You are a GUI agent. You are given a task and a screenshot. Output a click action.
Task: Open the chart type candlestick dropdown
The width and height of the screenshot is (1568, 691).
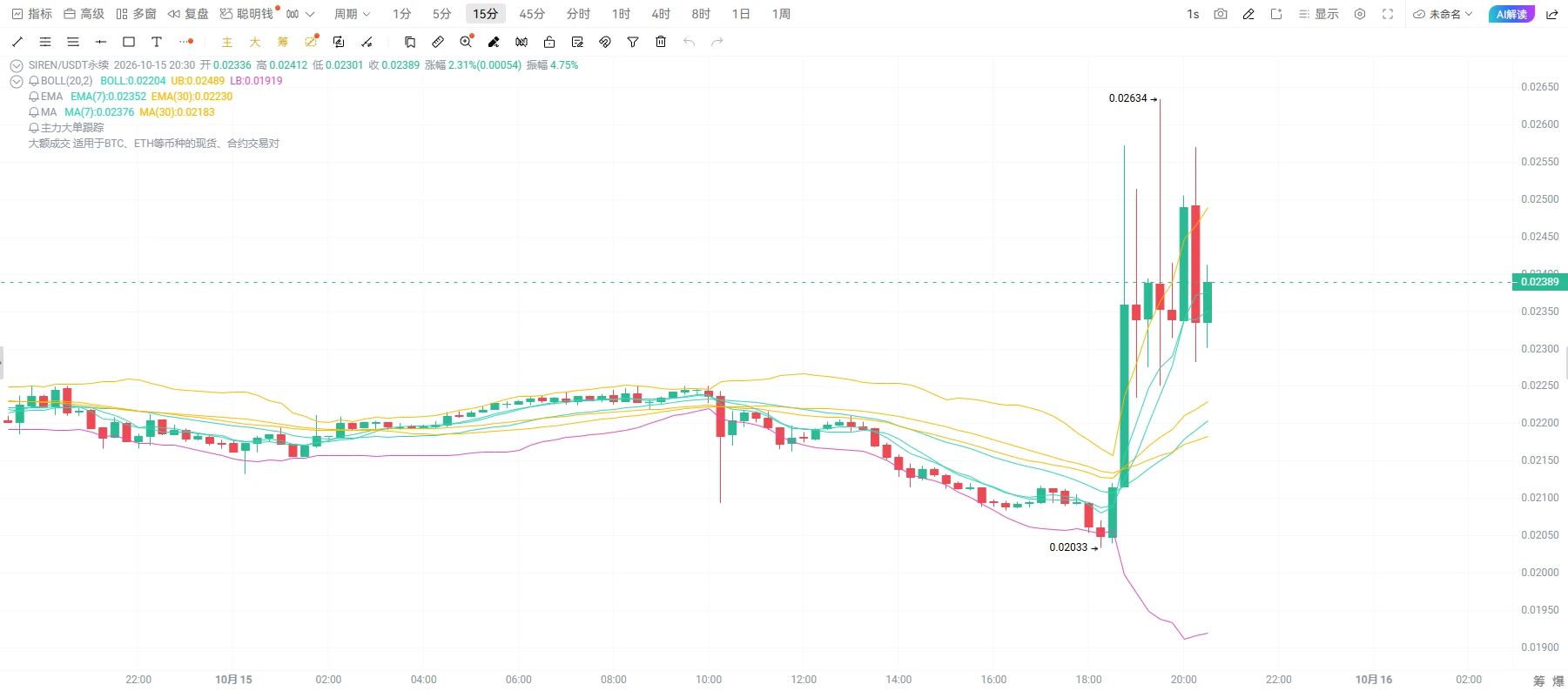tap(300, 14)
